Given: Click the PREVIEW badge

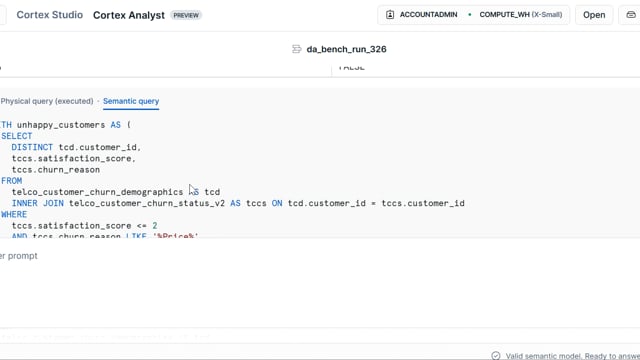Looking at the screenshot, I should click(186, 15).
